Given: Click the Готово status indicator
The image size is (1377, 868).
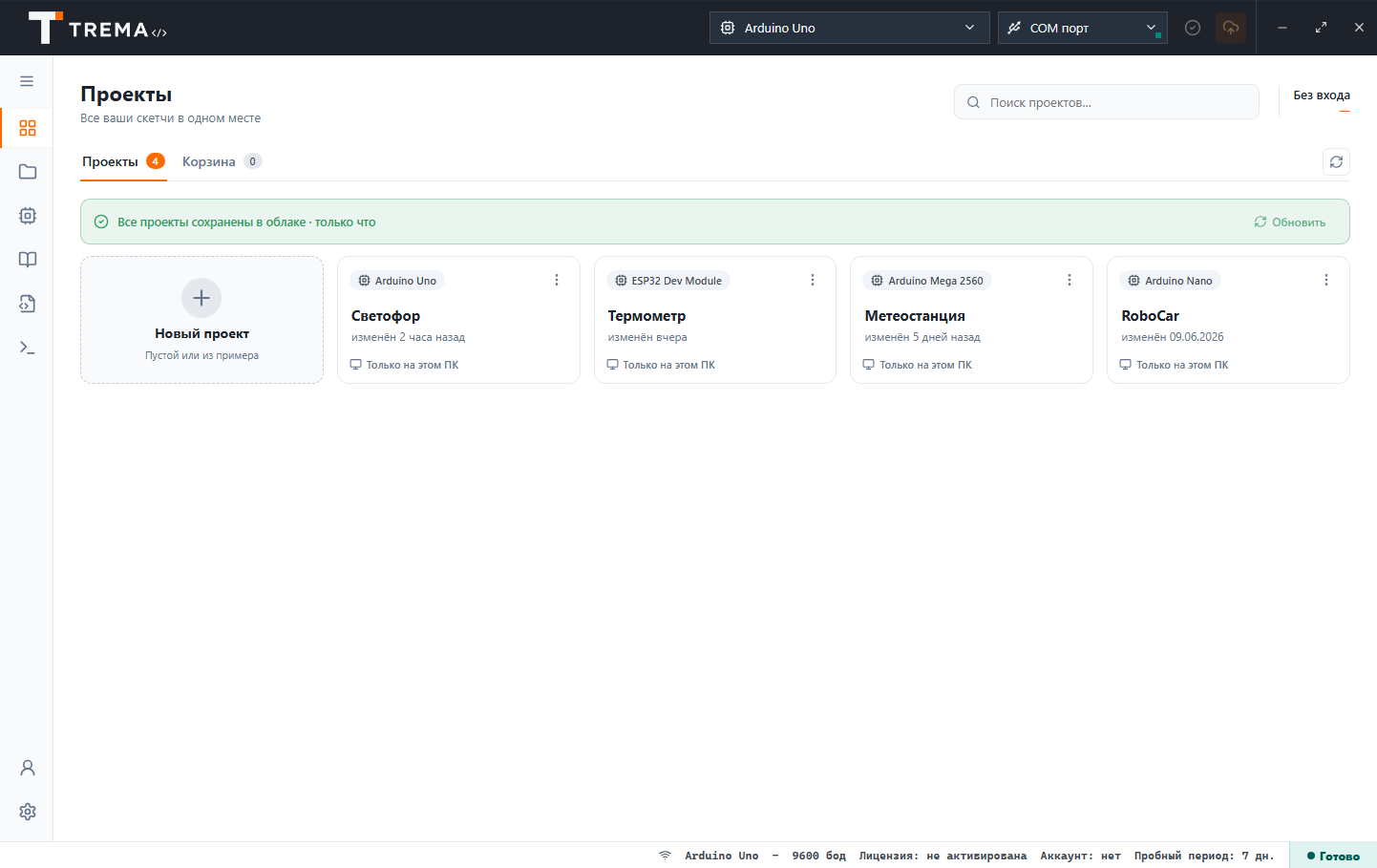Looking at the screenshot, I should 1333,856.
